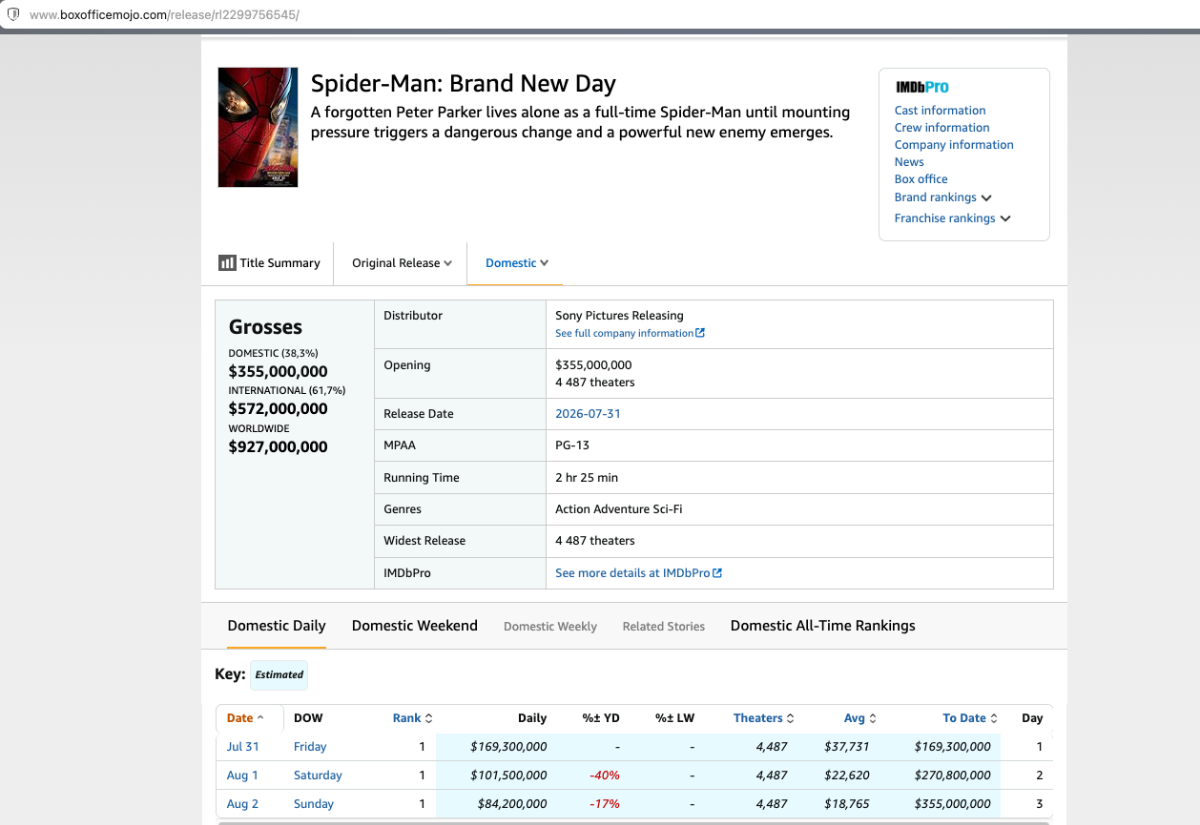
Task: Click the PG-13 MPAA rating value
Action: click(x=573, y=446)
